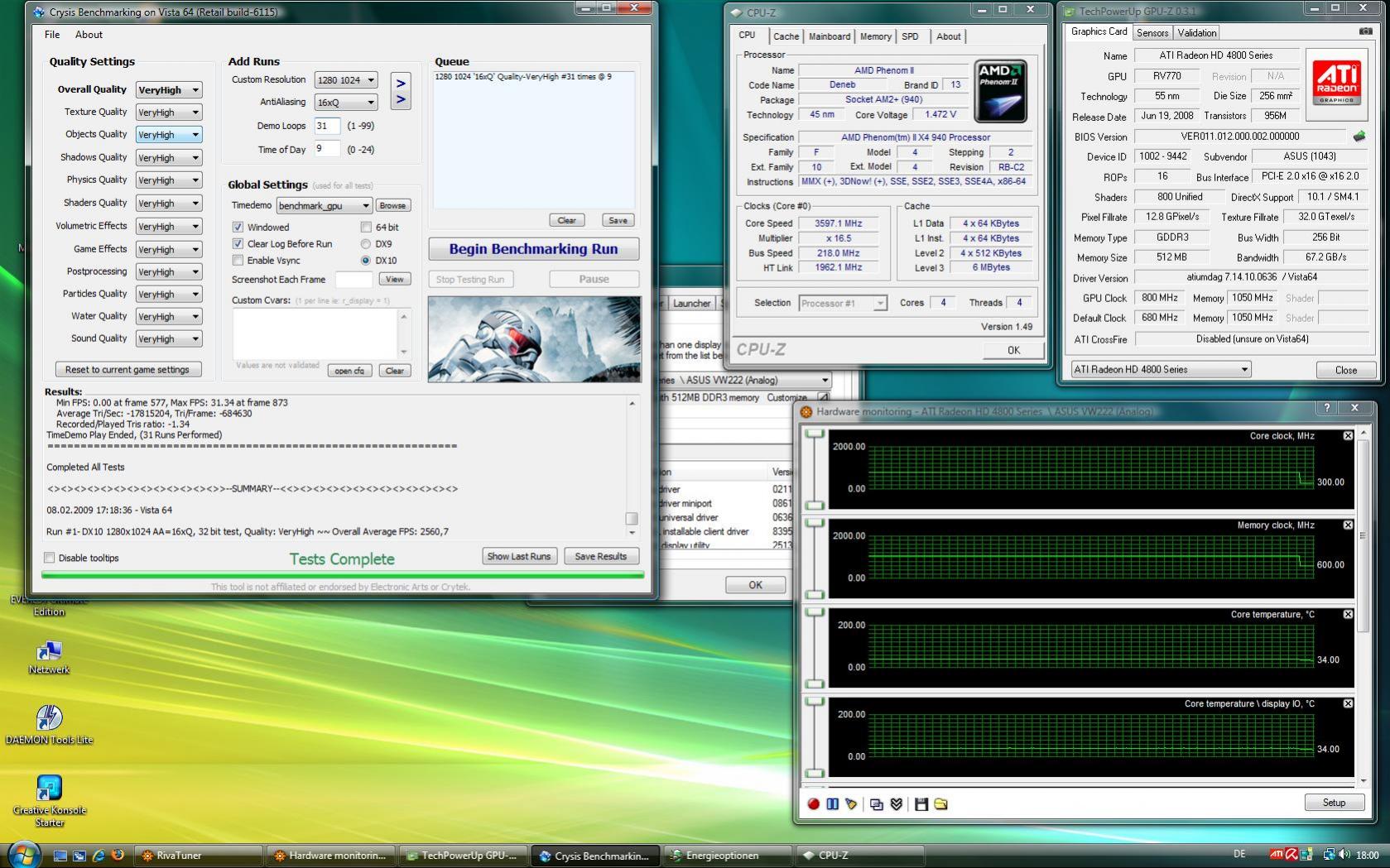Click the green BIOS save chip icon
Viewport: 1390px width, 868px height.
pos(1359,137)
